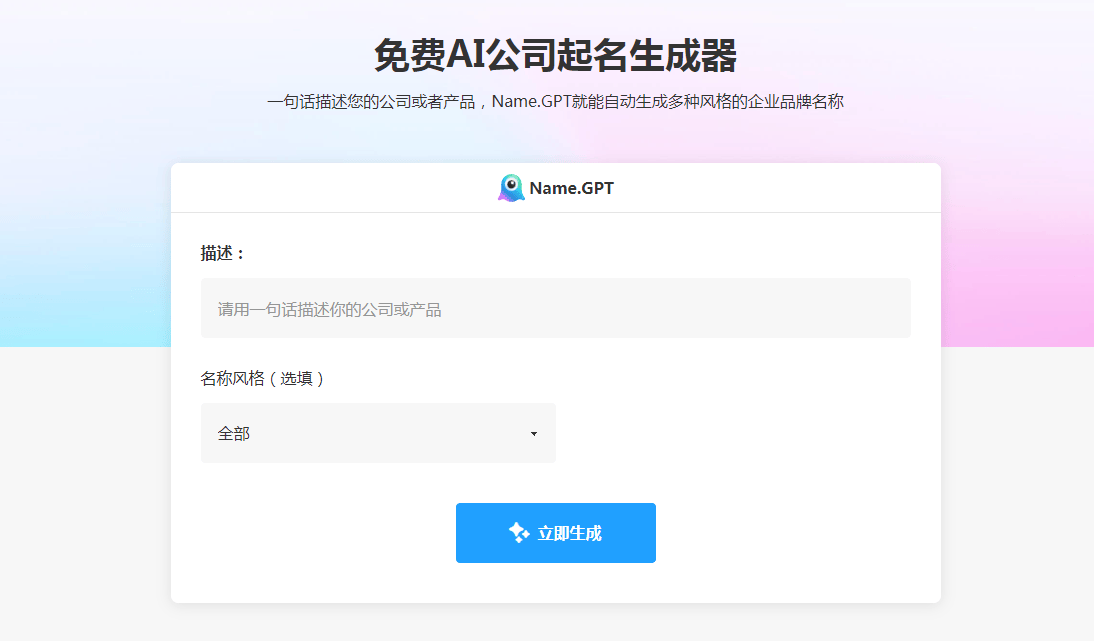The width and height of the screenshot is (1094, 641).
Task: Click the Name.GPT title in the card header
Action: [571, 188]
